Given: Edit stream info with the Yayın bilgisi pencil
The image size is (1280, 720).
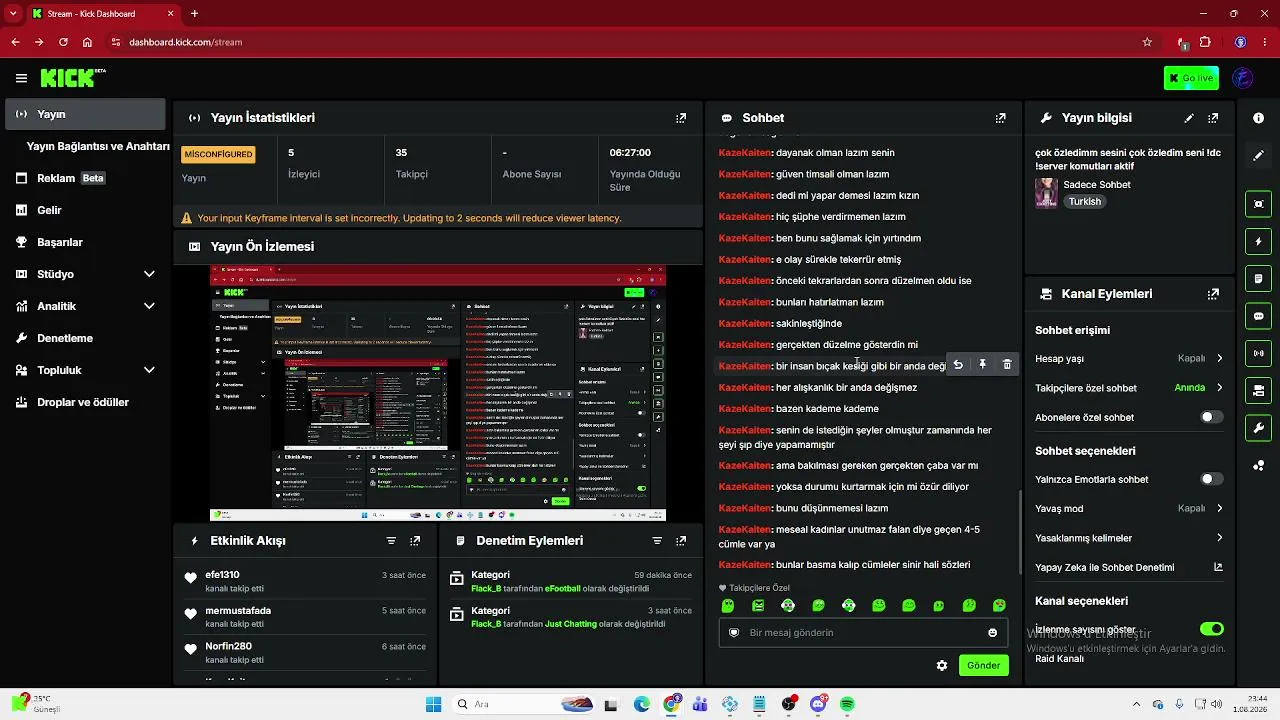Looking at the screenshot, I should pos(1189,118).
